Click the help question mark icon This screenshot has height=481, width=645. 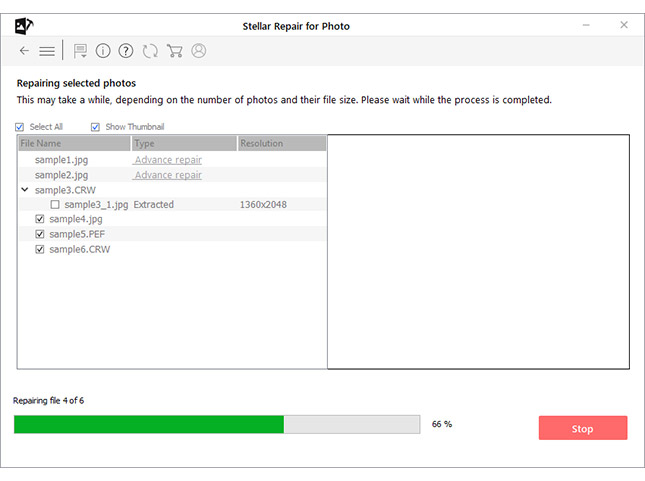tap(126, 51)
